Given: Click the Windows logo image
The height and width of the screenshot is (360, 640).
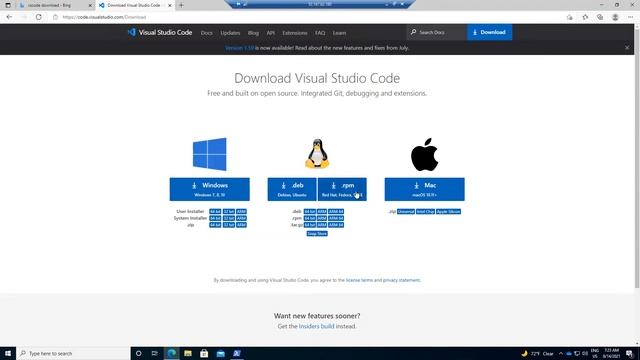Looking at the screenshot, I should tap(209, 154).
